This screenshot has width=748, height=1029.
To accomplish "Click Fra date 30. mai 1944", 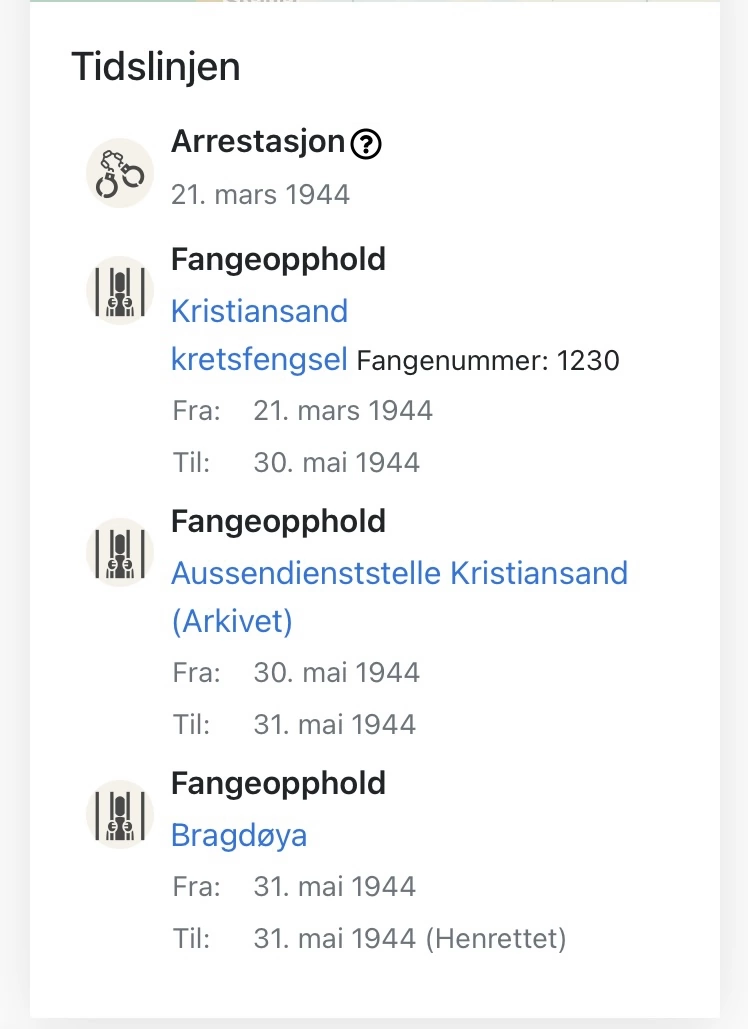I will coord(337,673).
